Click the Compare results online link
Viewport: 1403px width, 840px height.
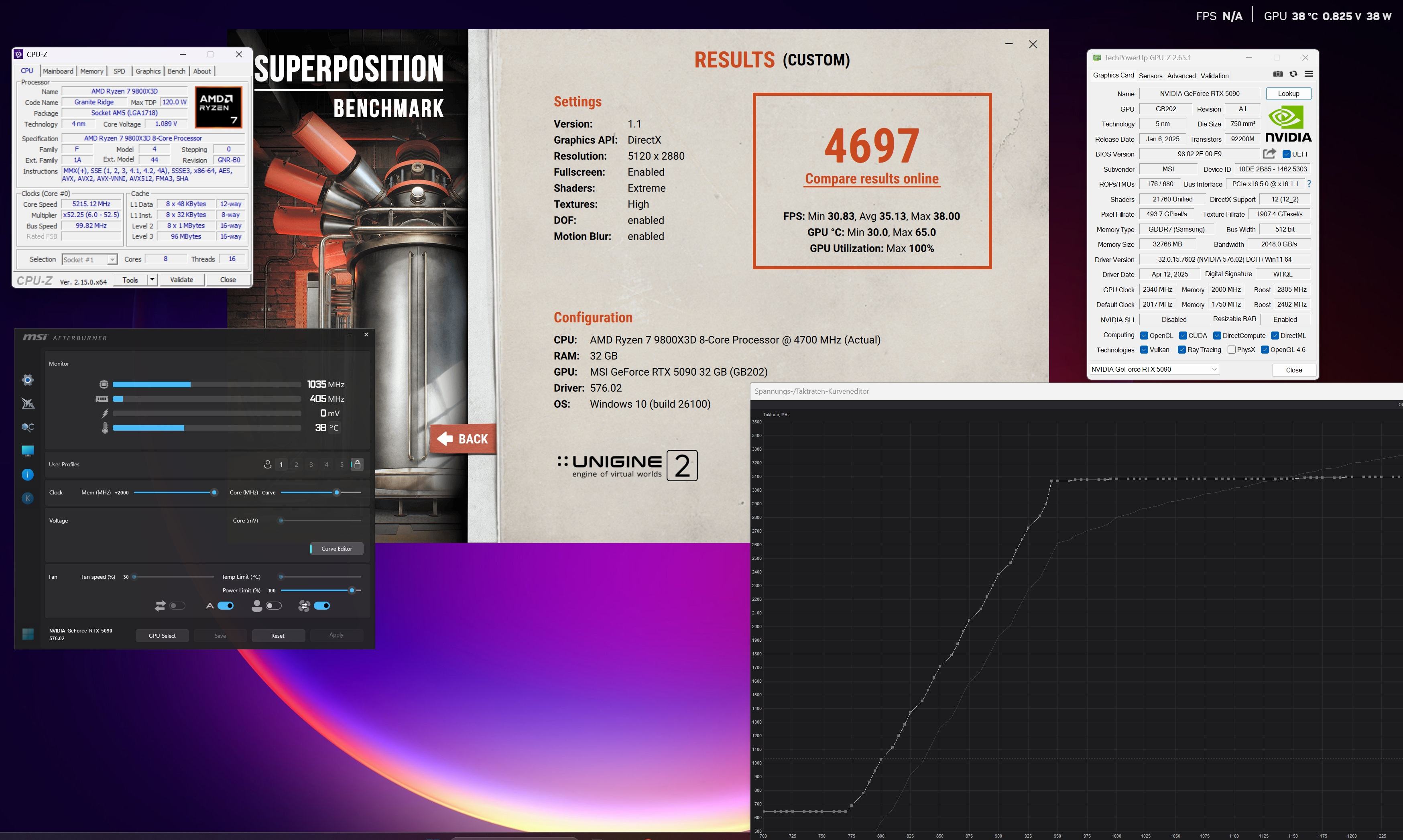(872, 179)
